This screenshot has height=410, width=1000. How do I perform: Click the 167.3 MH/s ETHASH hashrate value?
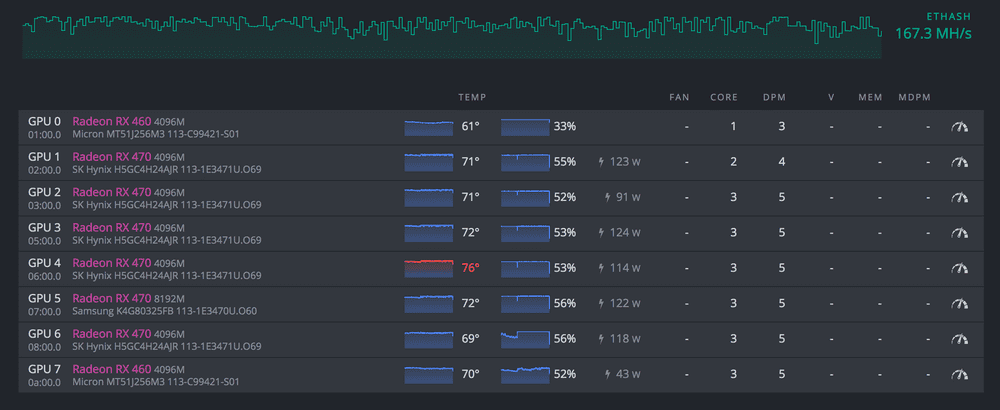click(x=934, y=33)
